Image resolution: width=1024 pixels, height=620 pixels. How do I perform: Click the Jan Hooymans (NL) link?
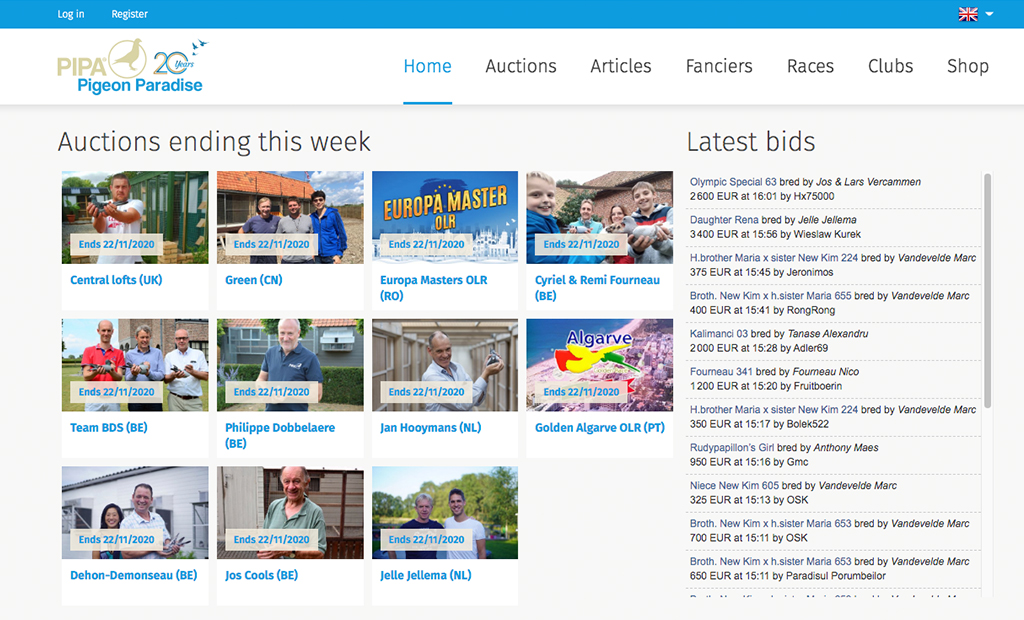pyautogui.click(x=430, y=427)
